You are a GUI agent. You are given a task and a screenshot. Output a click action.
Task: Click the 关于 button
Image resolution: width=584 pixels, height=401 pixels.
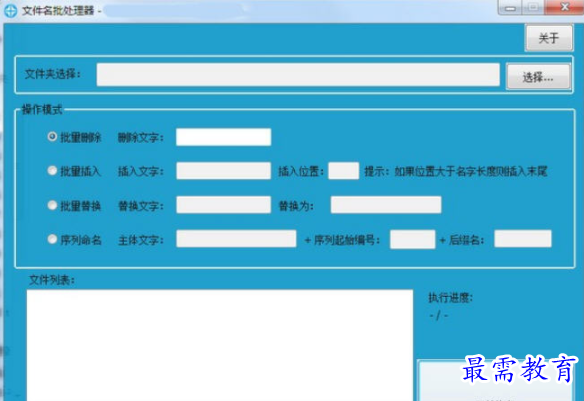click(x=549, y=38)
